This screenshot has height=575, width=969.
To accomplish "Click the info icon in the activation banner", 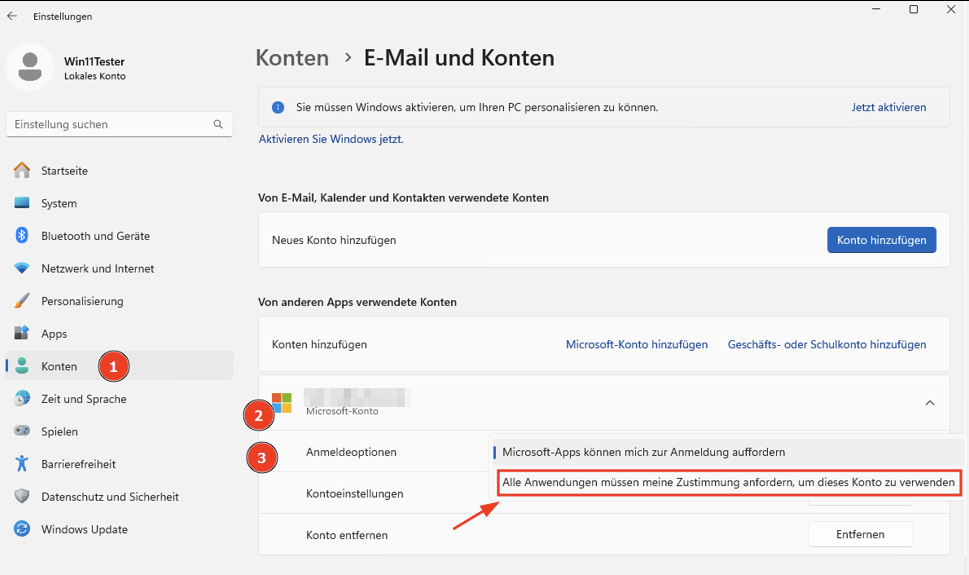I will tap(278, 107).
